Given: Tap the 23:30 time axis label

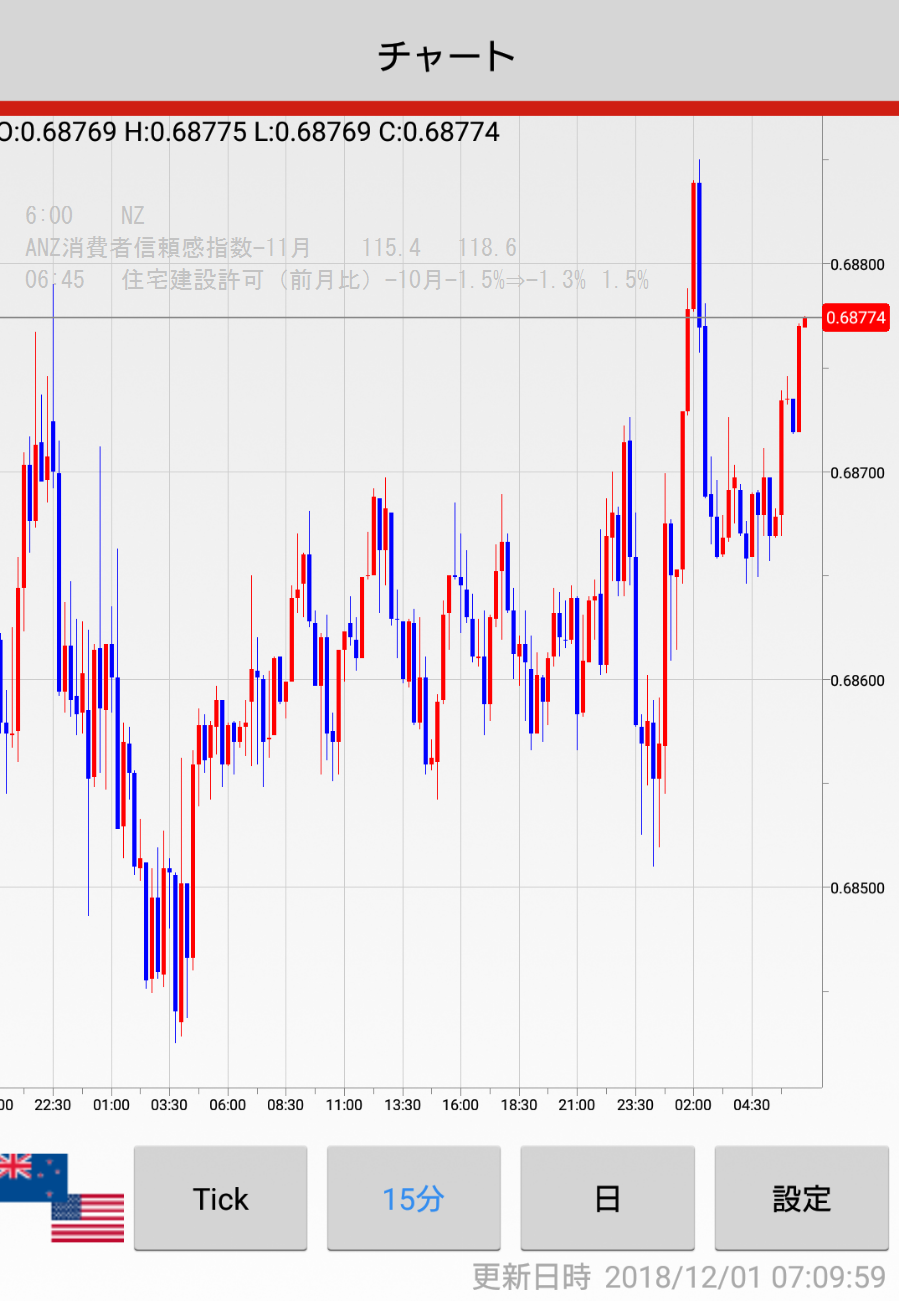Looking at the screenshot, I should [635, 1105].
